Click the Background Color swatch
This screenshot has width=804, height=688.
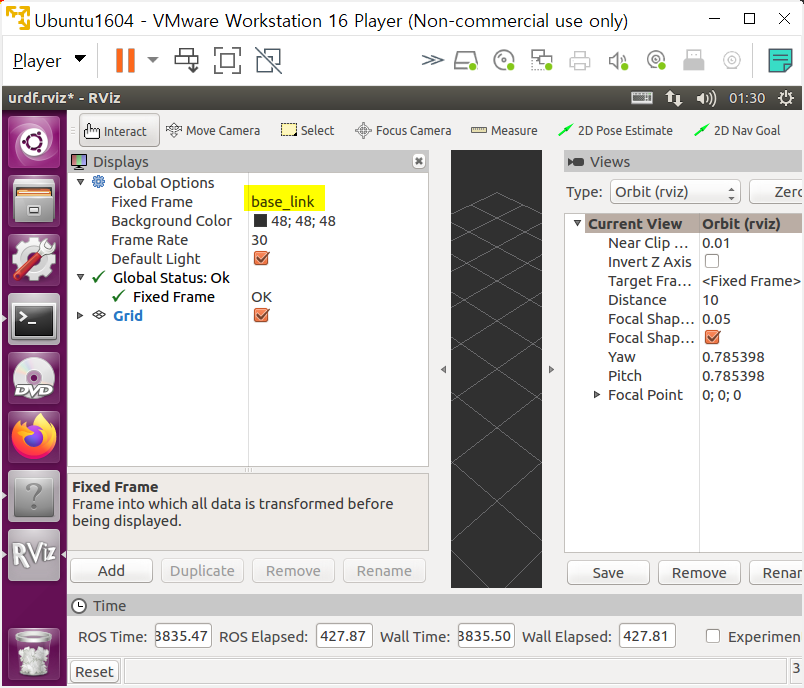[260, 220]
